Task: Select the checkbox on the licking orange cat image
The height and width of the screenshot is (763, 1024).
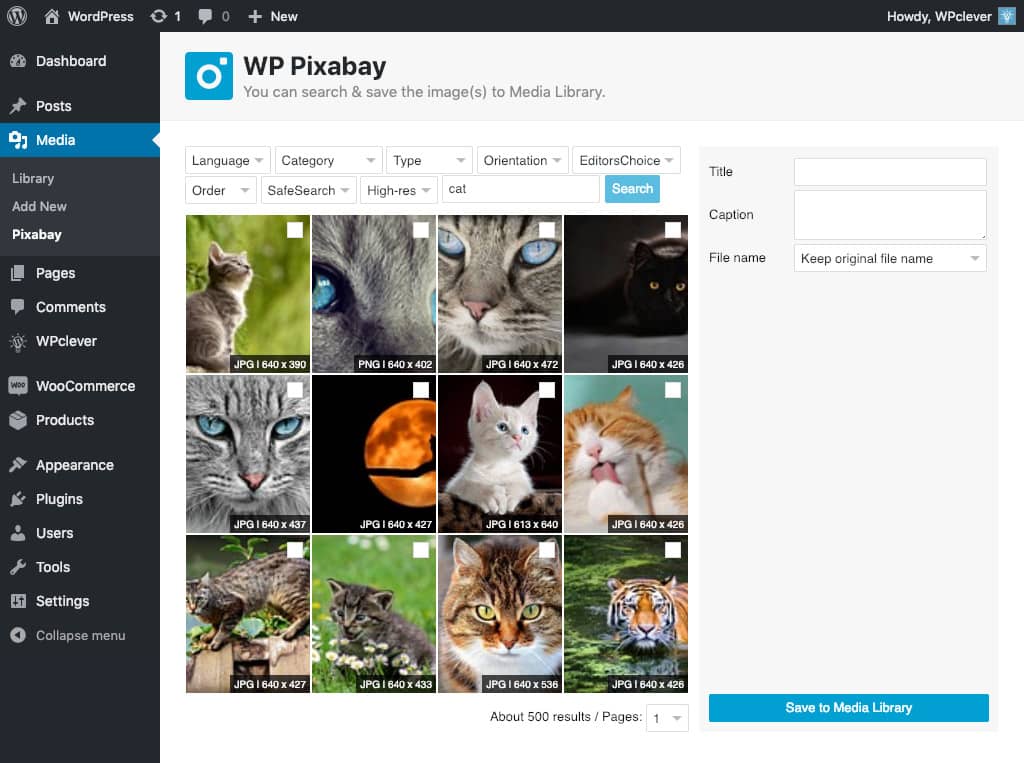Action: coord(673,390)
